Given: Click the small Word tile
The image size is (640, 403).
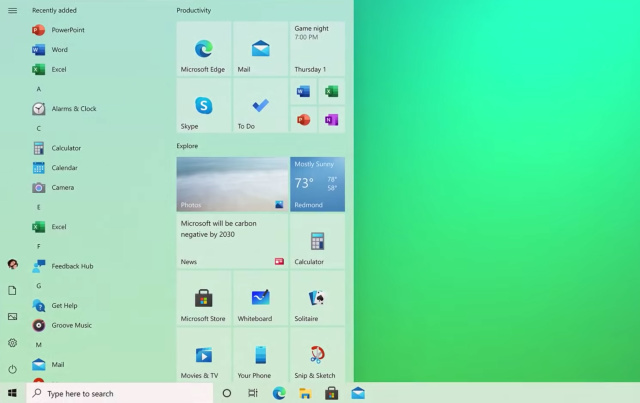Looking at the screenshot, I should tap(303, 91).
